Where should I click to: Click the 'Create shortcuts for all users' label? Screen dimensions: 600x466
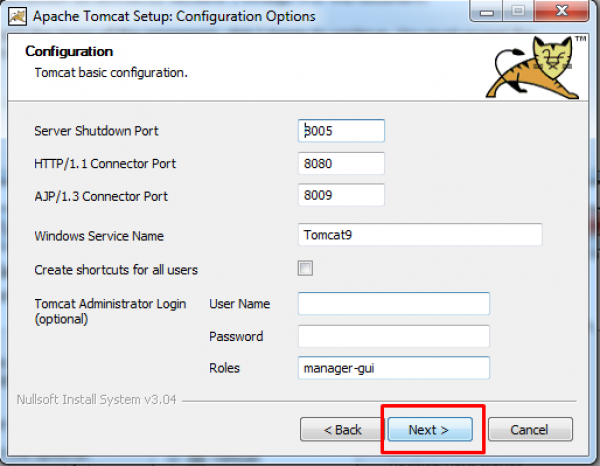coord(116,270)
